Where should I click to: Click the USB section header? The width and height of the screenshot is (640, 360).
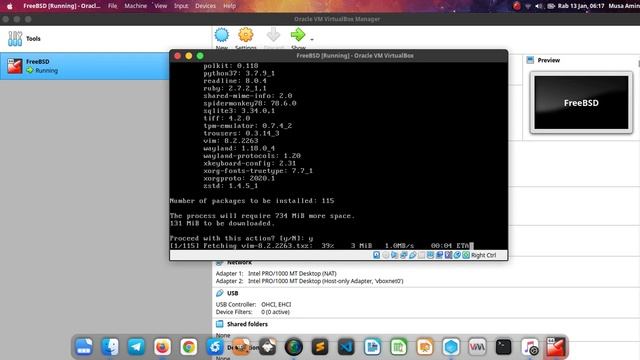click(233, 293)
